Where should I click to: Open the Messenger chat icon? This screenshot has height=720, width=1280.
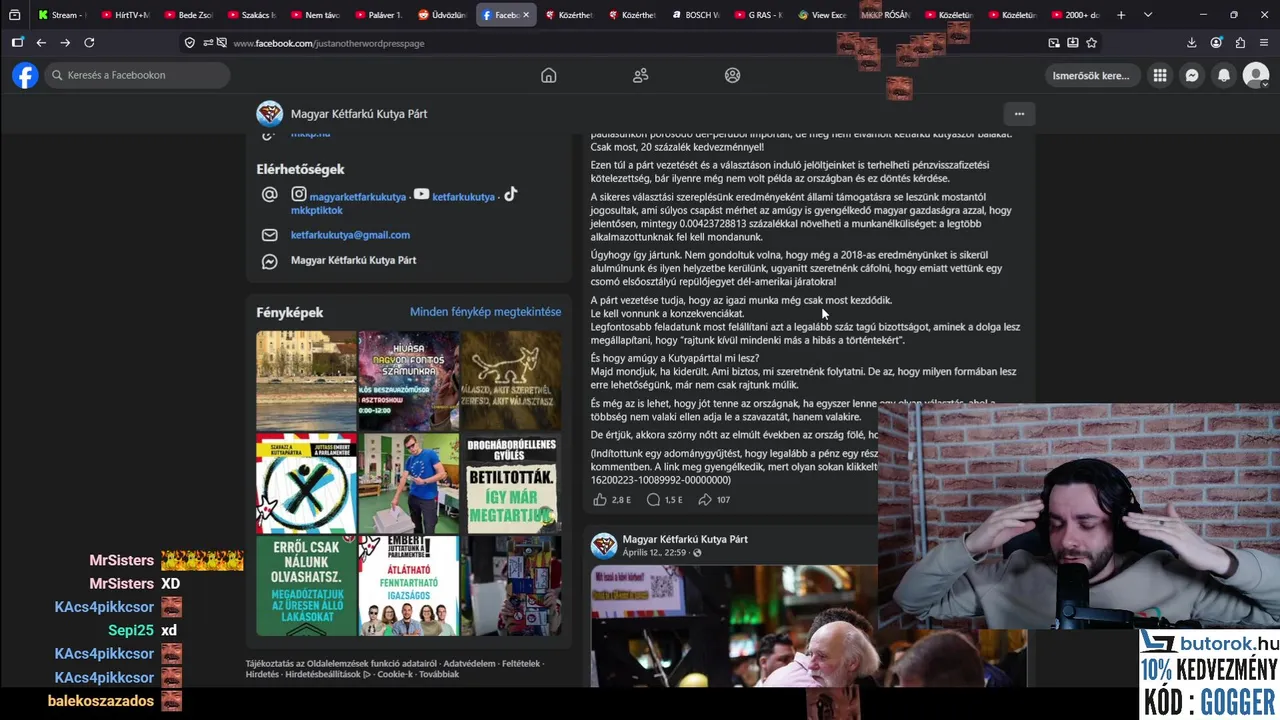click(1192, 75)
